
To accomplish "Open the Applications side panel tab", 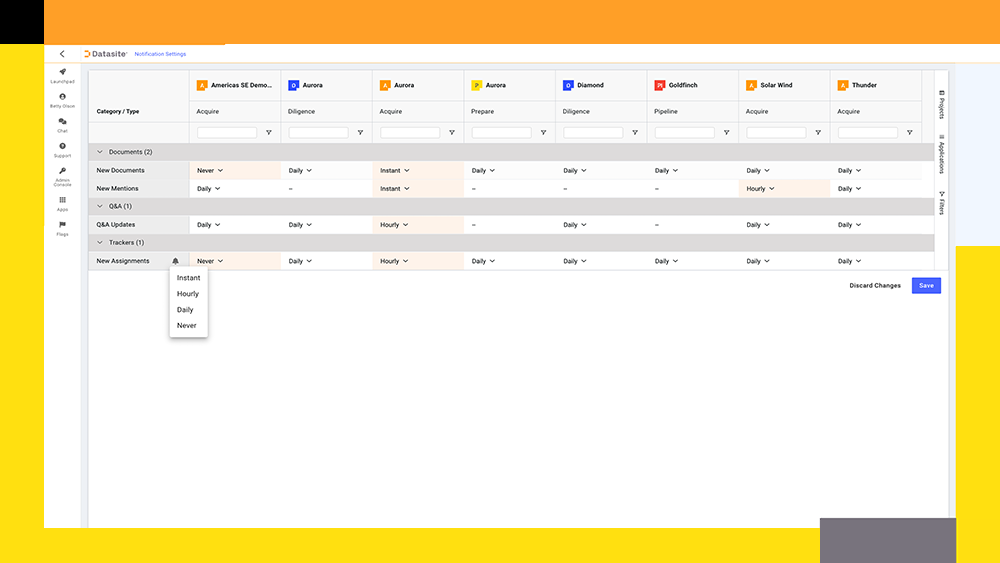I will pyautogui.click(x=942, y=154).
